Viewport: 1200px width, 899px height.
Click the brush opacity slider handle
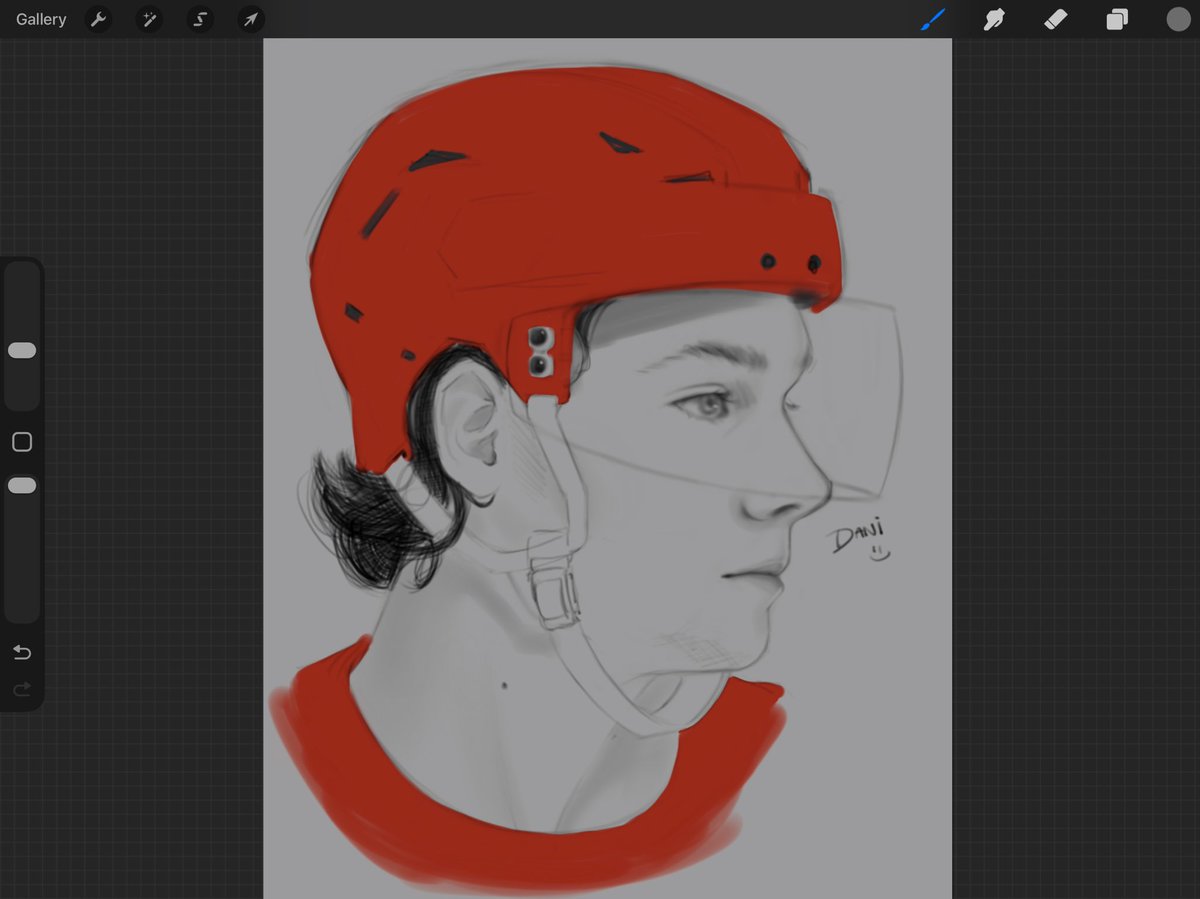tap(22, 485)
